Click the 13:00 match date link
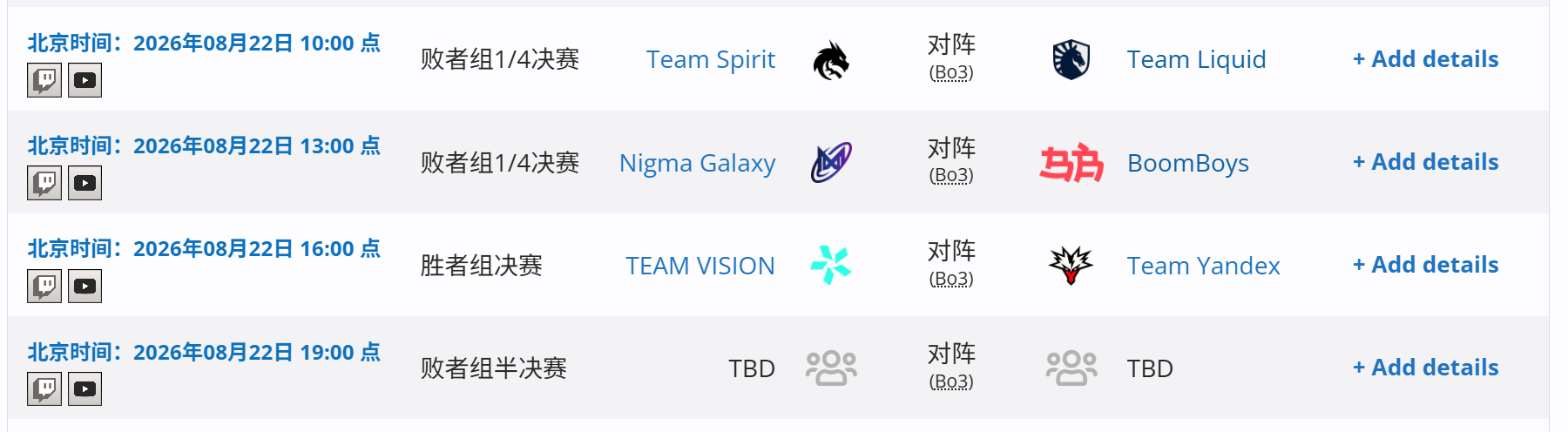Screen dimensions: 1568x432 coord(204,145)
